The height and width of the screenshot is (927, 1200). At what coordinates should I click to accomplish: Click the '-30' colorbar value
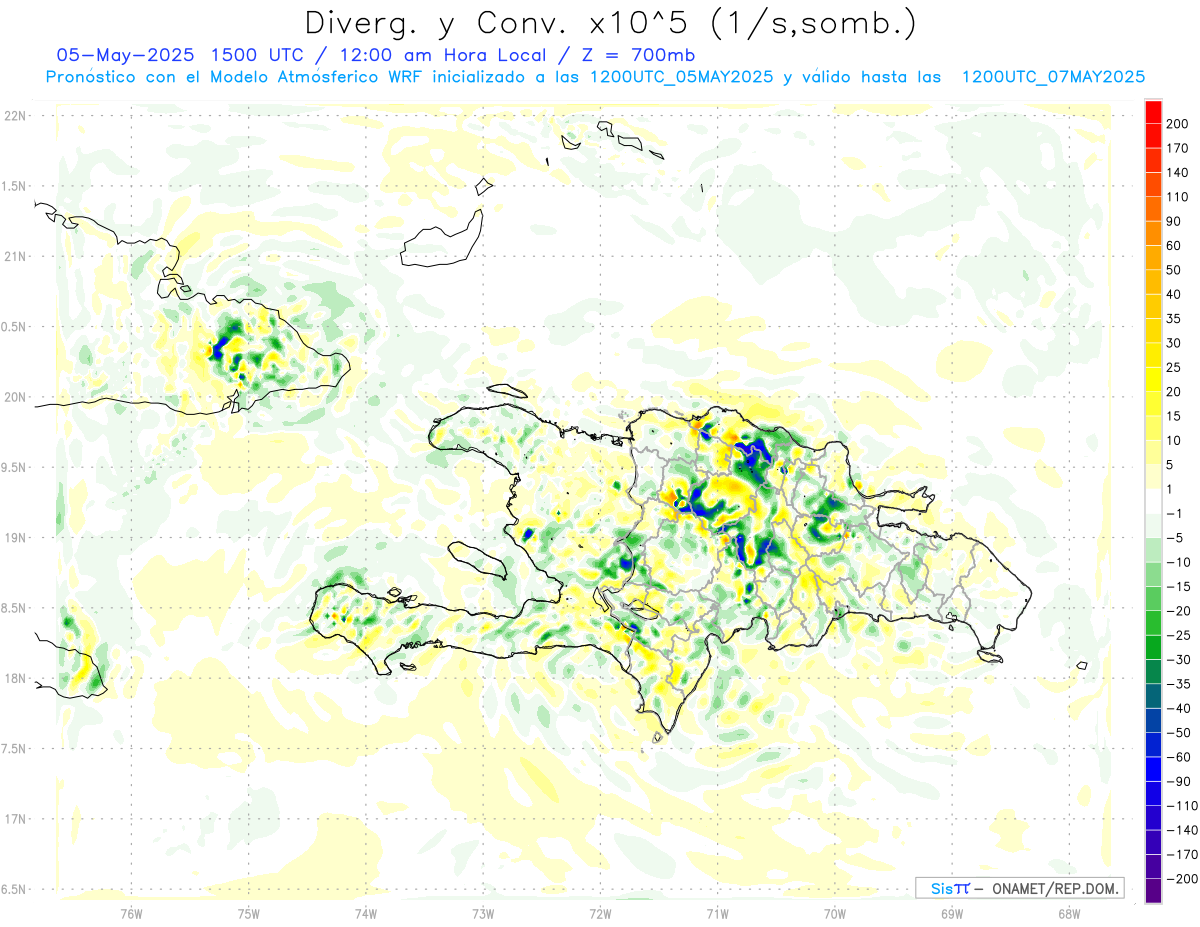pos(1177,660)
